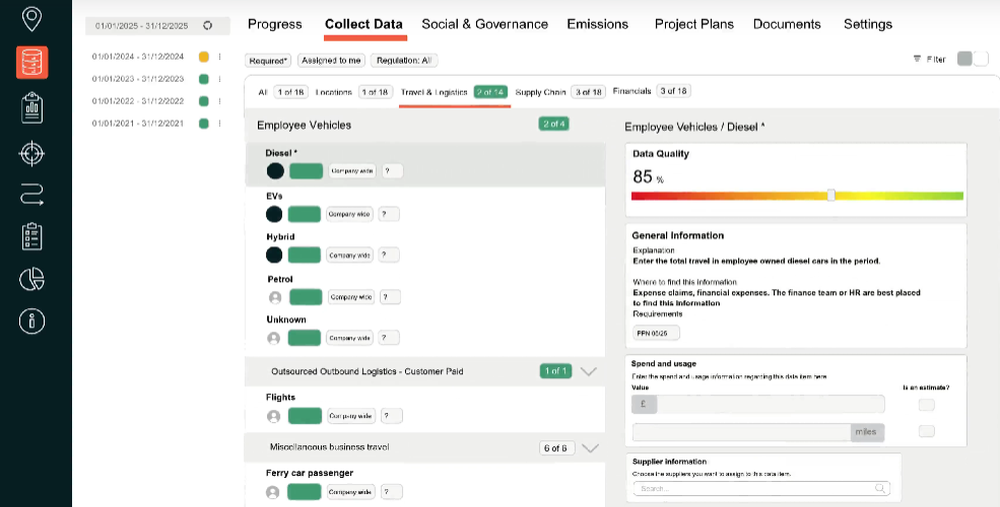Switch to the Progress tab
Image resolution: width=1000 pixels, height=507 pixels.
point(275,24)
